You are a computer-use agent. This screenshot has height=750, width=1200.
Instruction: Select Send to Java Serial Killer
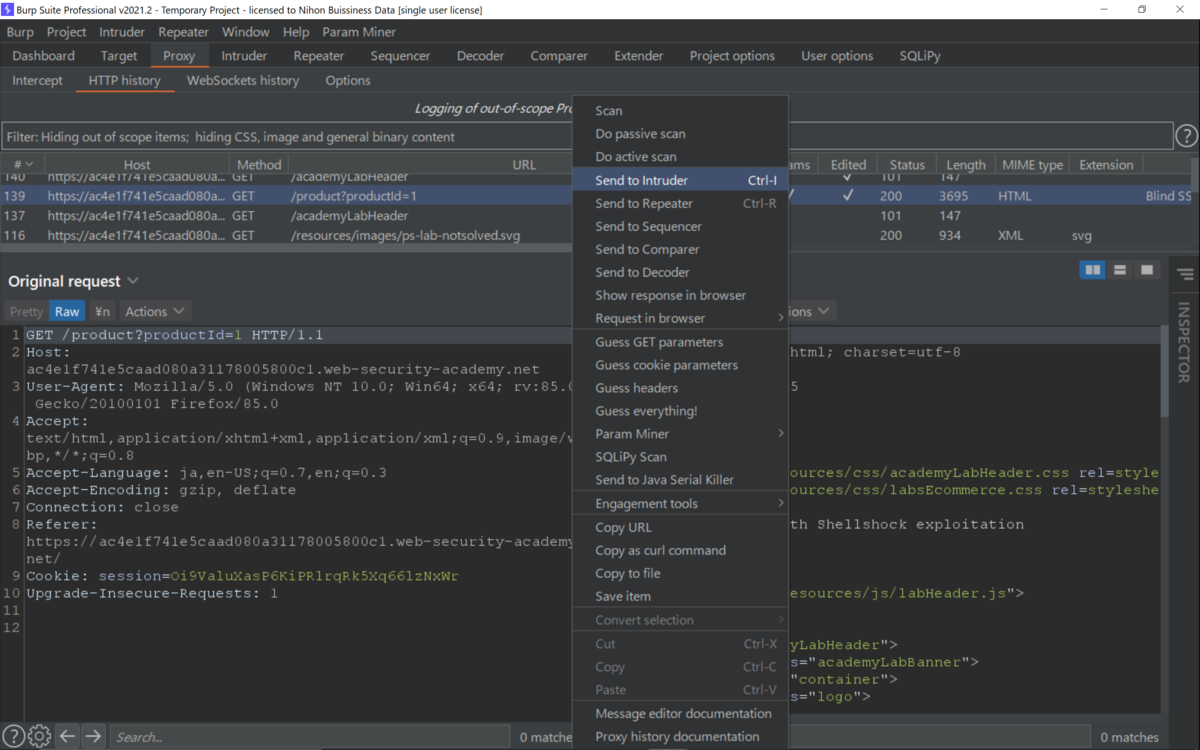pyautogui.click(x=680, y=480)
